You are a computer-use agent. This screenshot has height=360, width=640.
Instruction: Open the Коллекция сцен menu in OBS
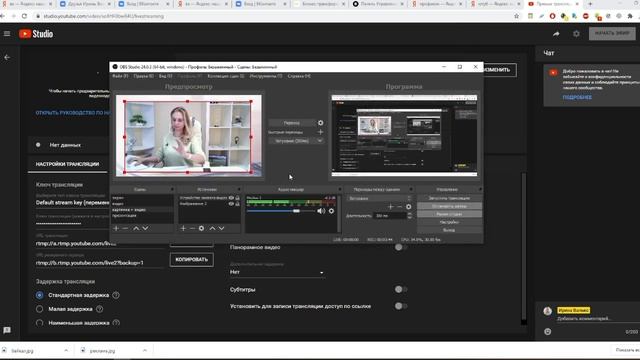tap(226, 76)
